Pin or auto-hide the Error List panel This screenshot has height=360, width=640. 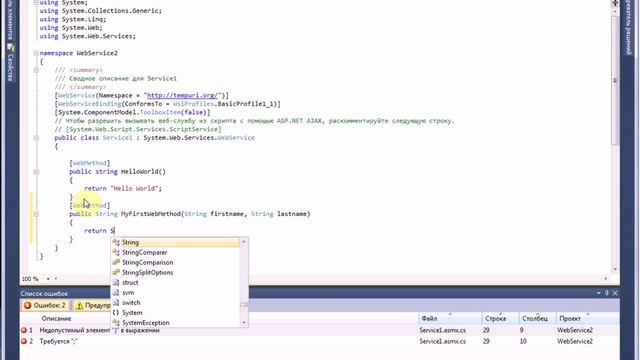607,293
